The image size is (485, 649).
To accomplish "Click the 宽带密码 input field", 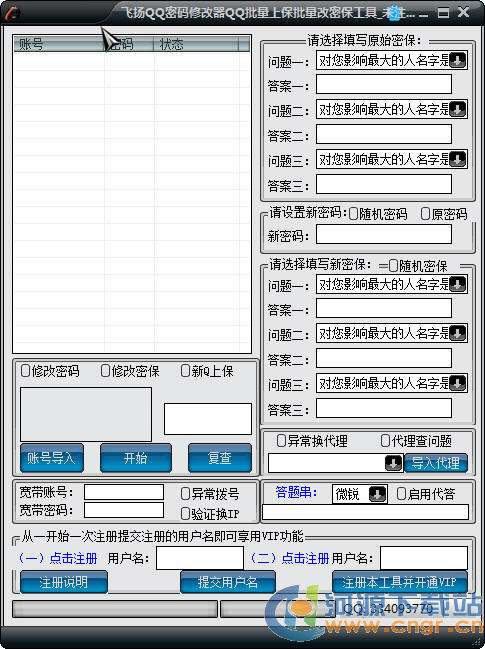I will click(124, 510).
